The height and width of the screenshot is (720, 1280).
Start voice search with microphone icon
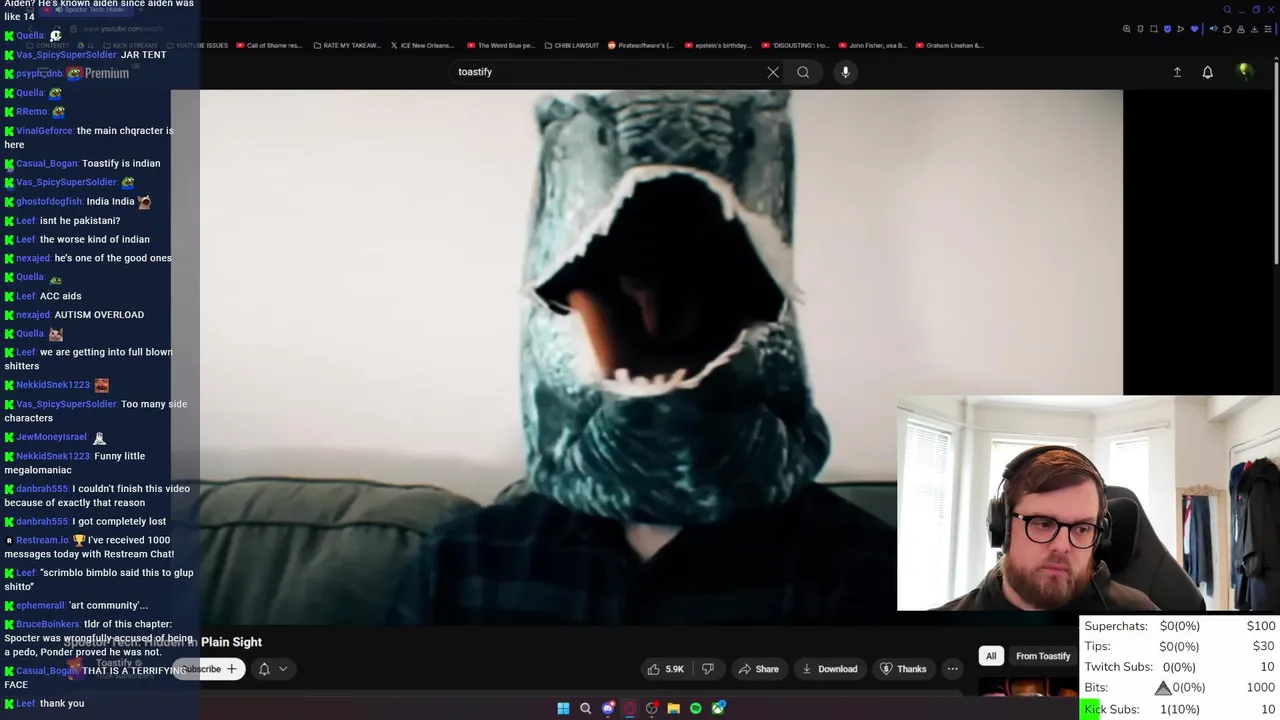(x=845, y=72)
